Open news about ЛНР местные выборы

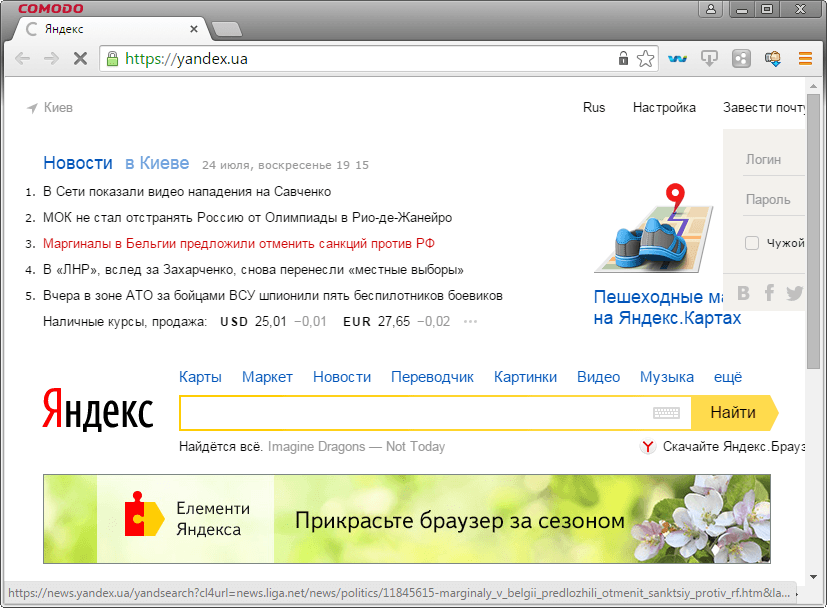tap(253, 270)
